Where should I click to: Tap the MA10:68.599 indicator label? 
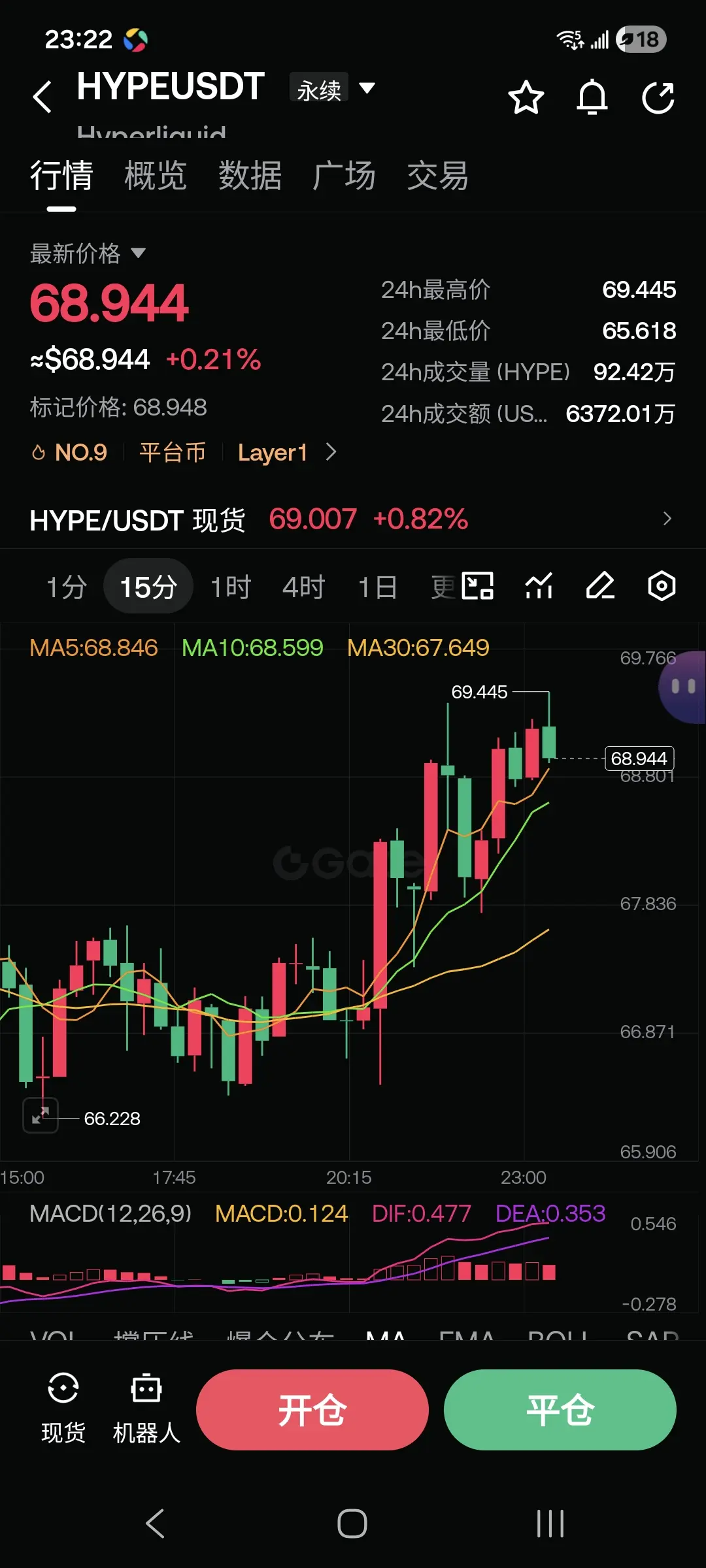pos(252,647)
